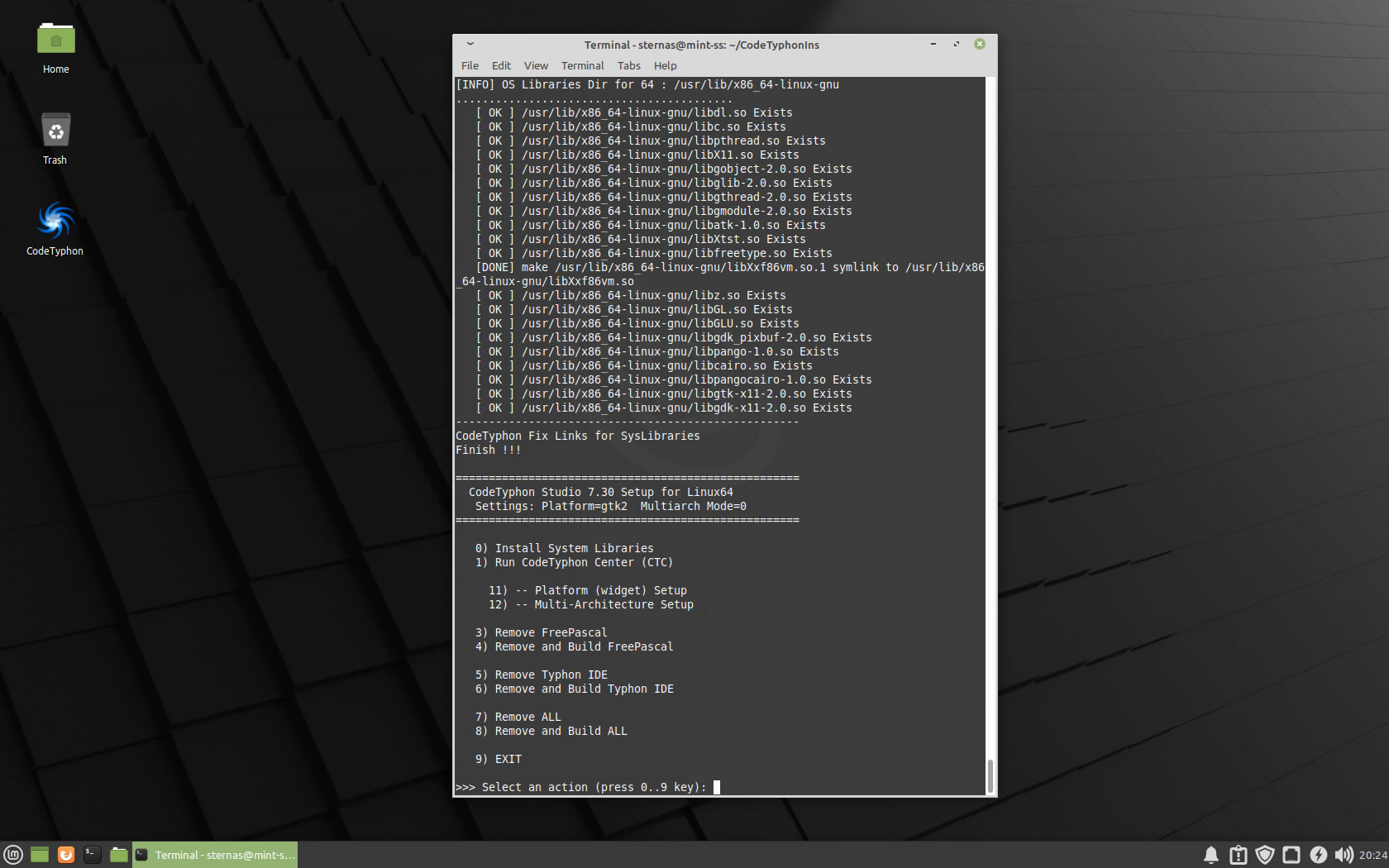Click the libX11.so Exists line
This screenshot has width=1389, height=868.
point(637,155)
